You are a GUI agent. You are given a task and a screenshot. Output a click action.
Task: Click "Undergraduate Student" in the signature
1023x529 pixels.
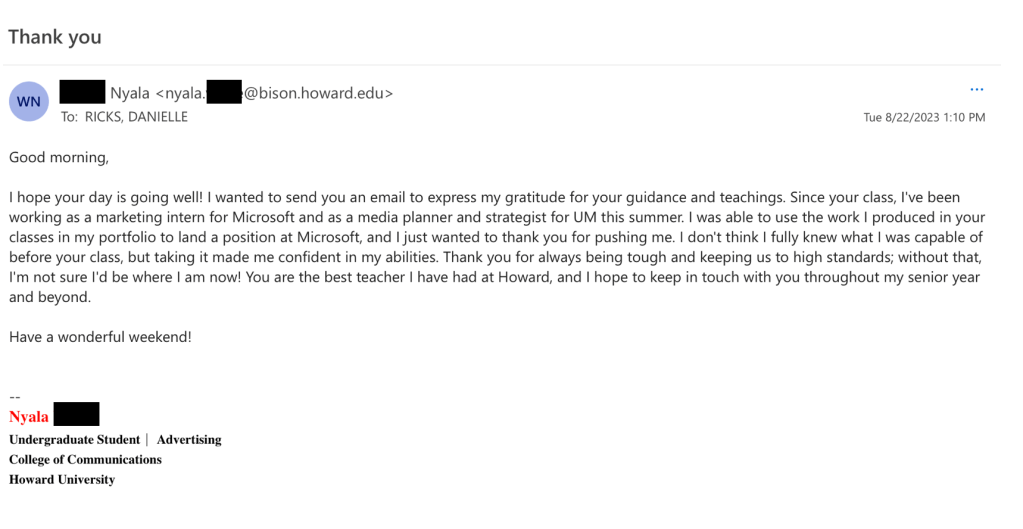click(73, 440)
